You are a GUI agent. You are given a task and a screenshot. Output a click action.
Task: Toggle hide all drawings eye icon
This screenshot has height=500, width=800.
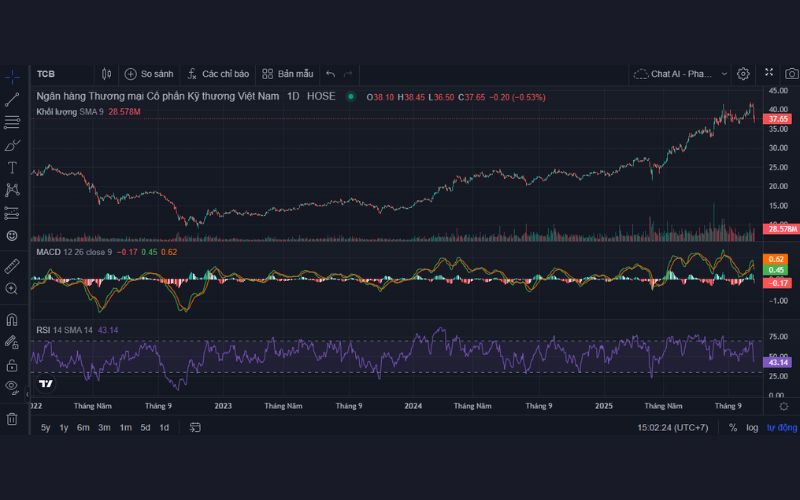[12, 386]
